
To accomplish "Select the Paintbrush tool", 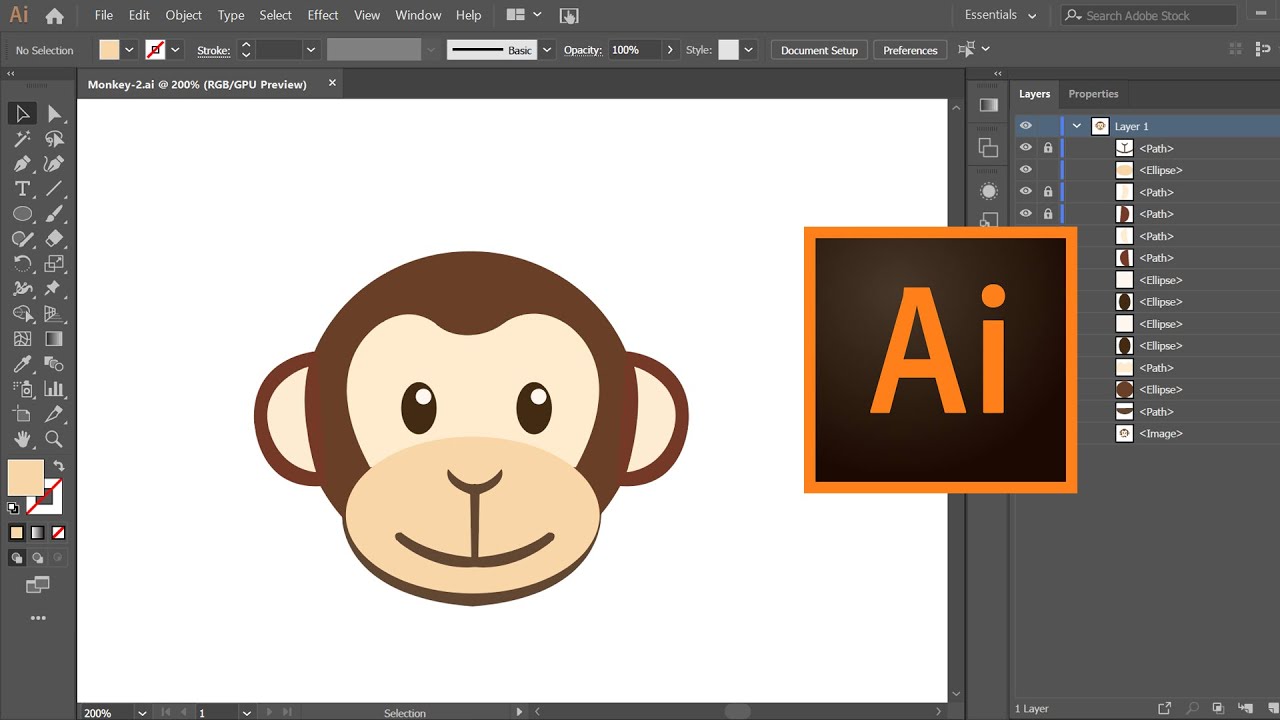I will (54, 214).
